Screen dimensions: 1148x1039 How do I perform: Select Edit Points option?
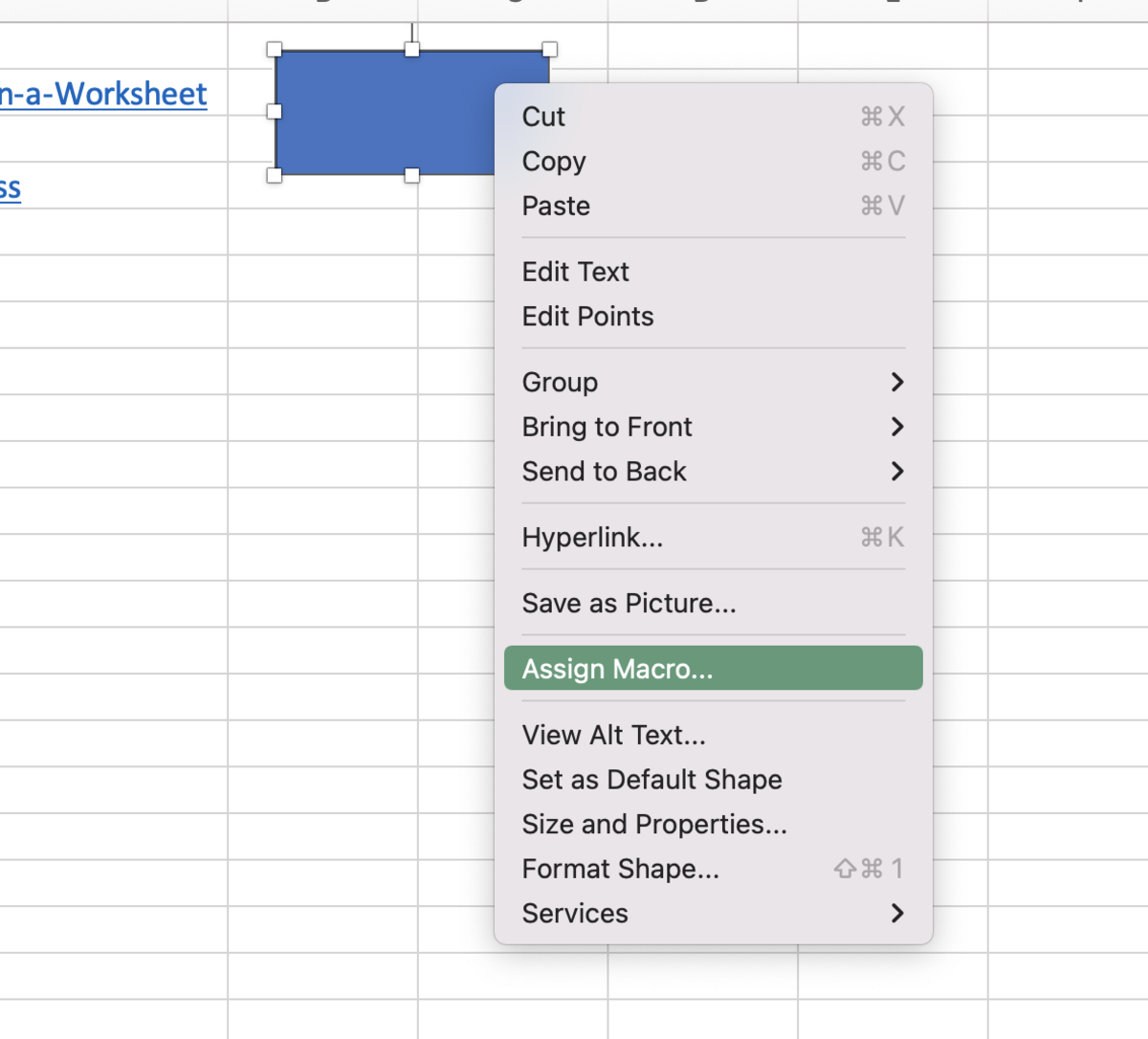pos(713,317)
